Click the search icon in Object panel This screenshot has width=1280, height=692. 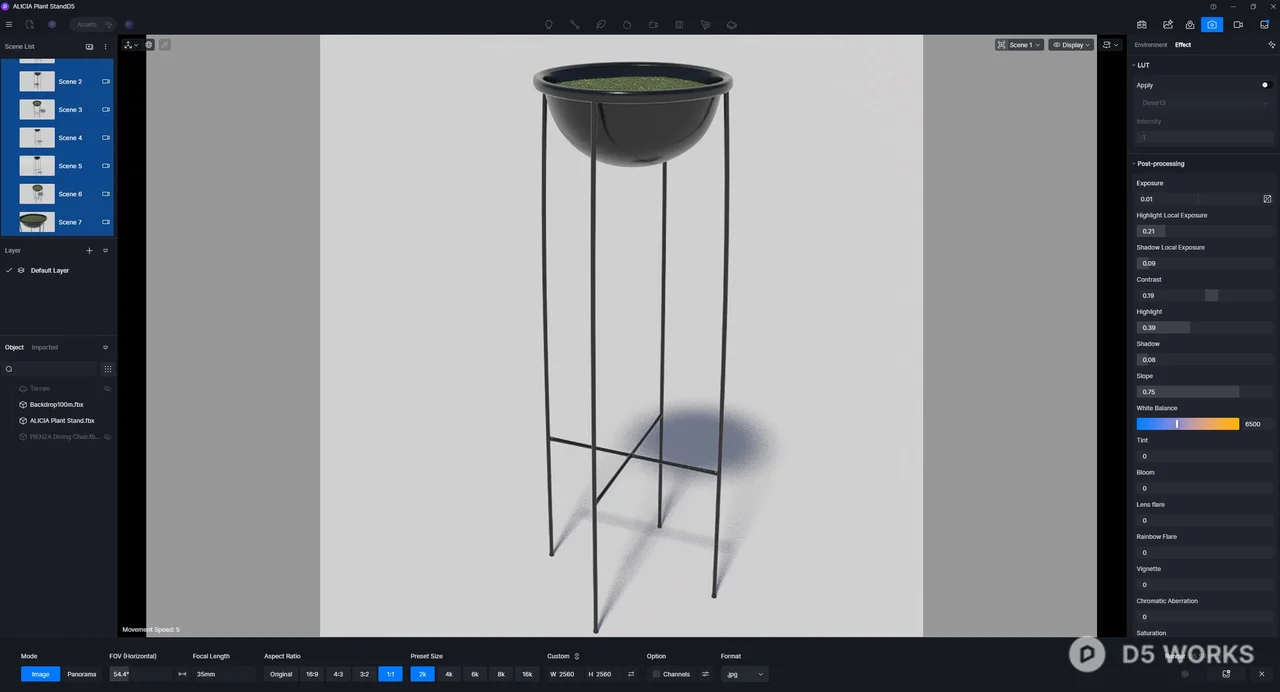(9, 369)
